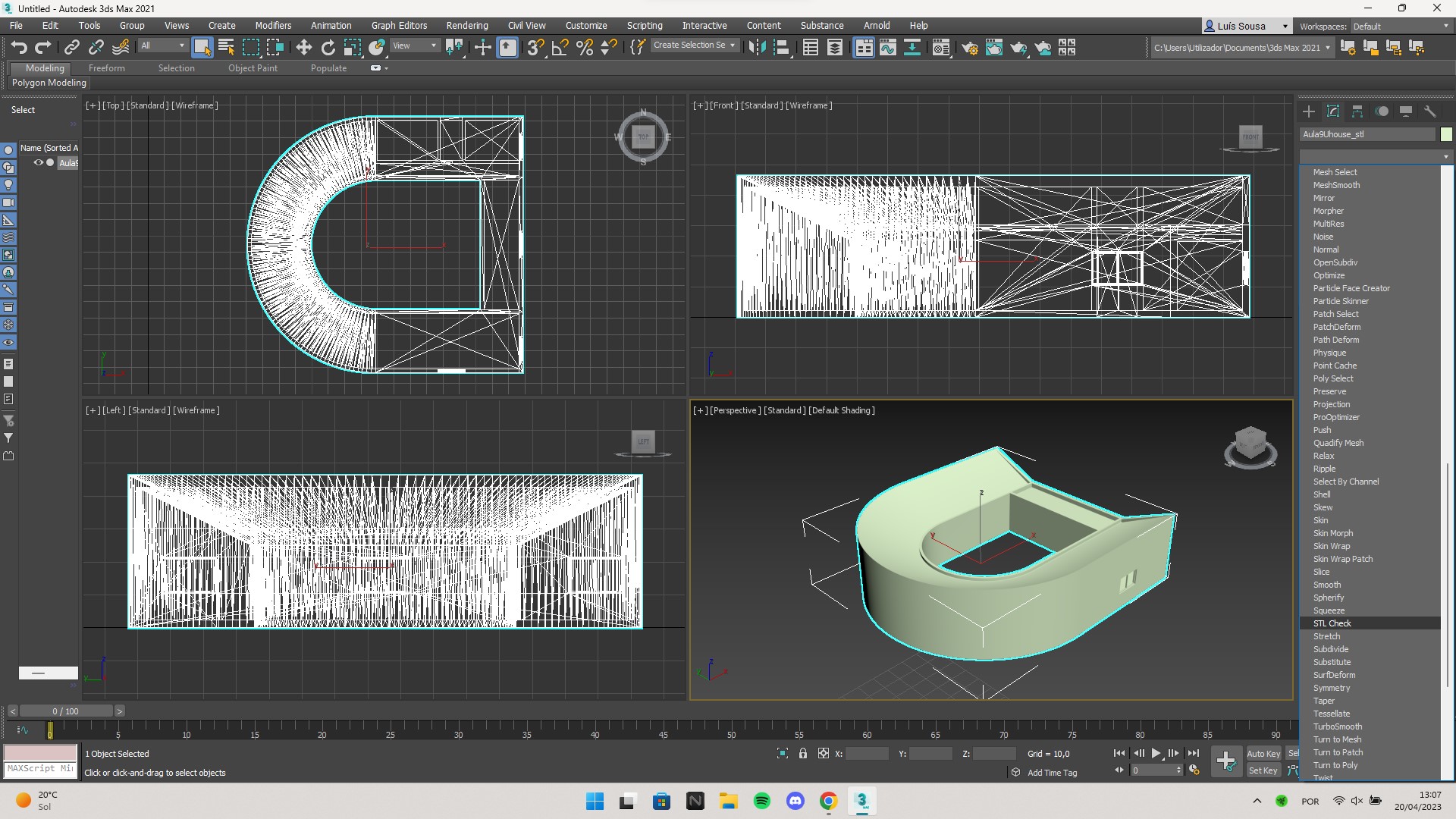Image resolution: width=1456 pixels, height=819 pixels.
Task: Click the Undo arrow icon
Action: pos(19,48)
